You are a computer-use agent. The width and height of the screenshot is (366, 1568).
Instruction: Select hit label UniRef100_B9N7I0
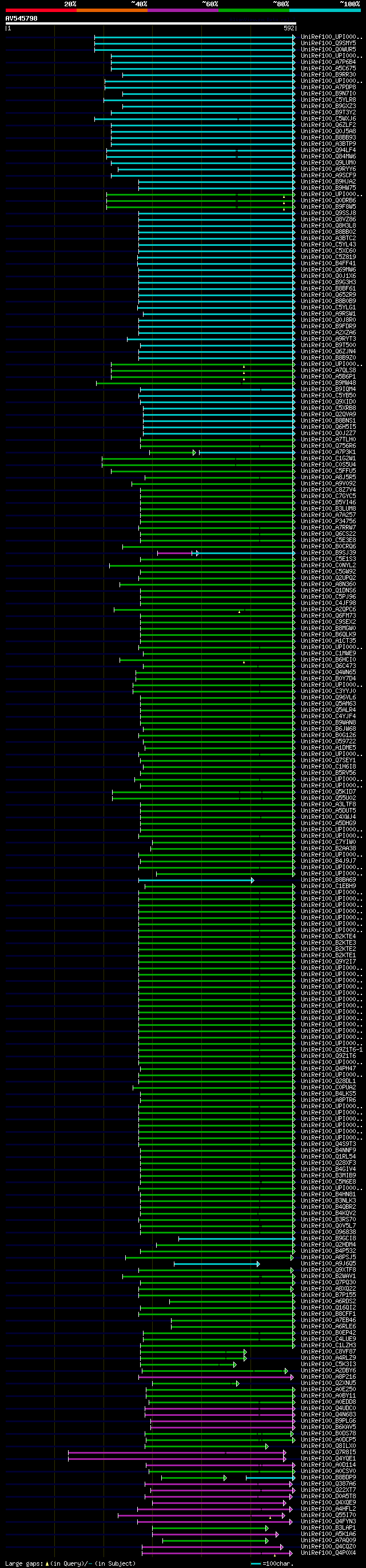coord(328,94)
